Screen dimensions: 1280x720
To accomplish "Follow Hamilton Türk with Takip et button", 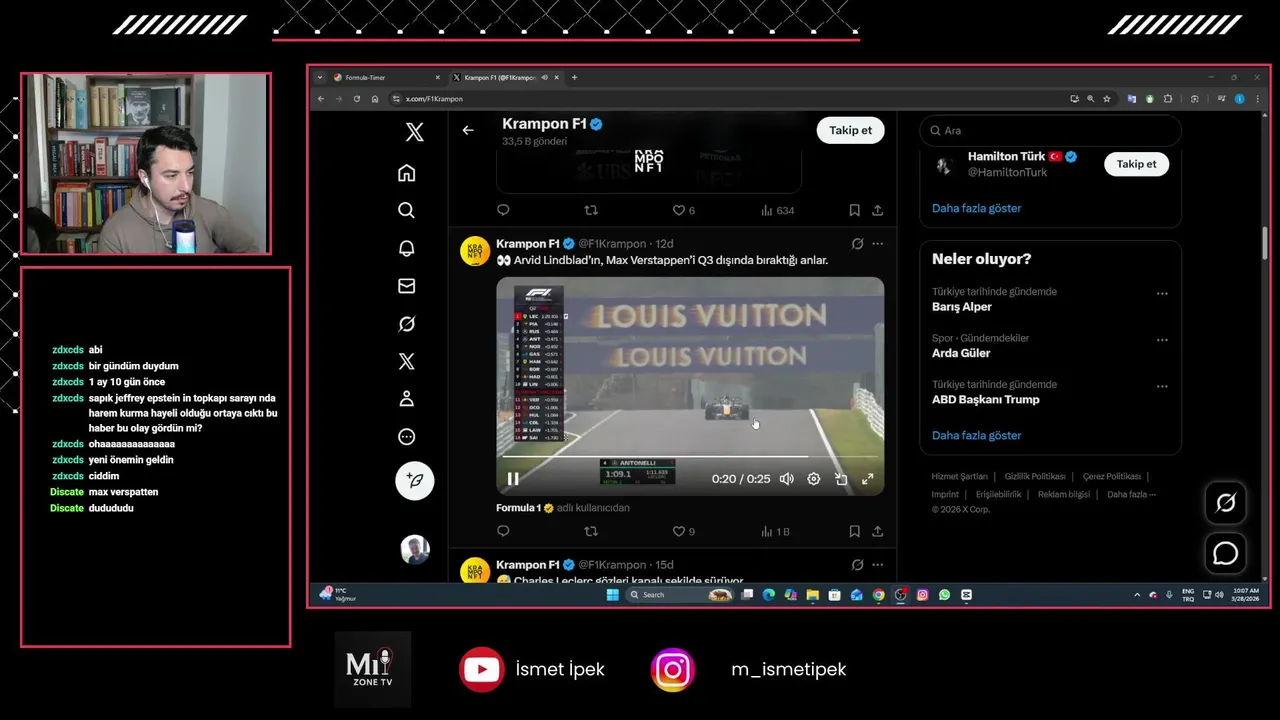I will tap(1136, 164).
